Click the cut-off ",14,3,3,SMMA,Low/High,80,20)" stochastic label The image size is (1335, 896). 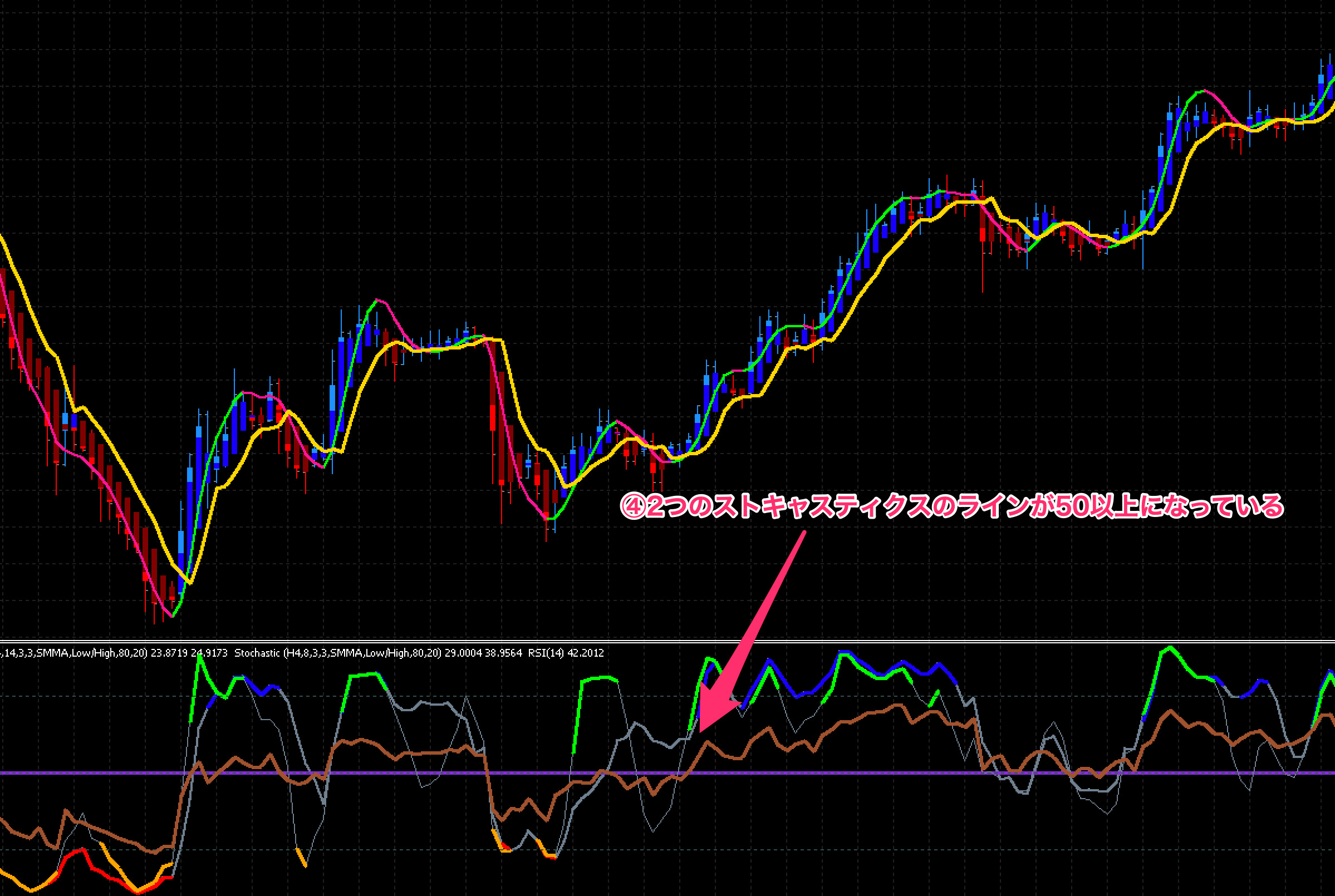73,653
